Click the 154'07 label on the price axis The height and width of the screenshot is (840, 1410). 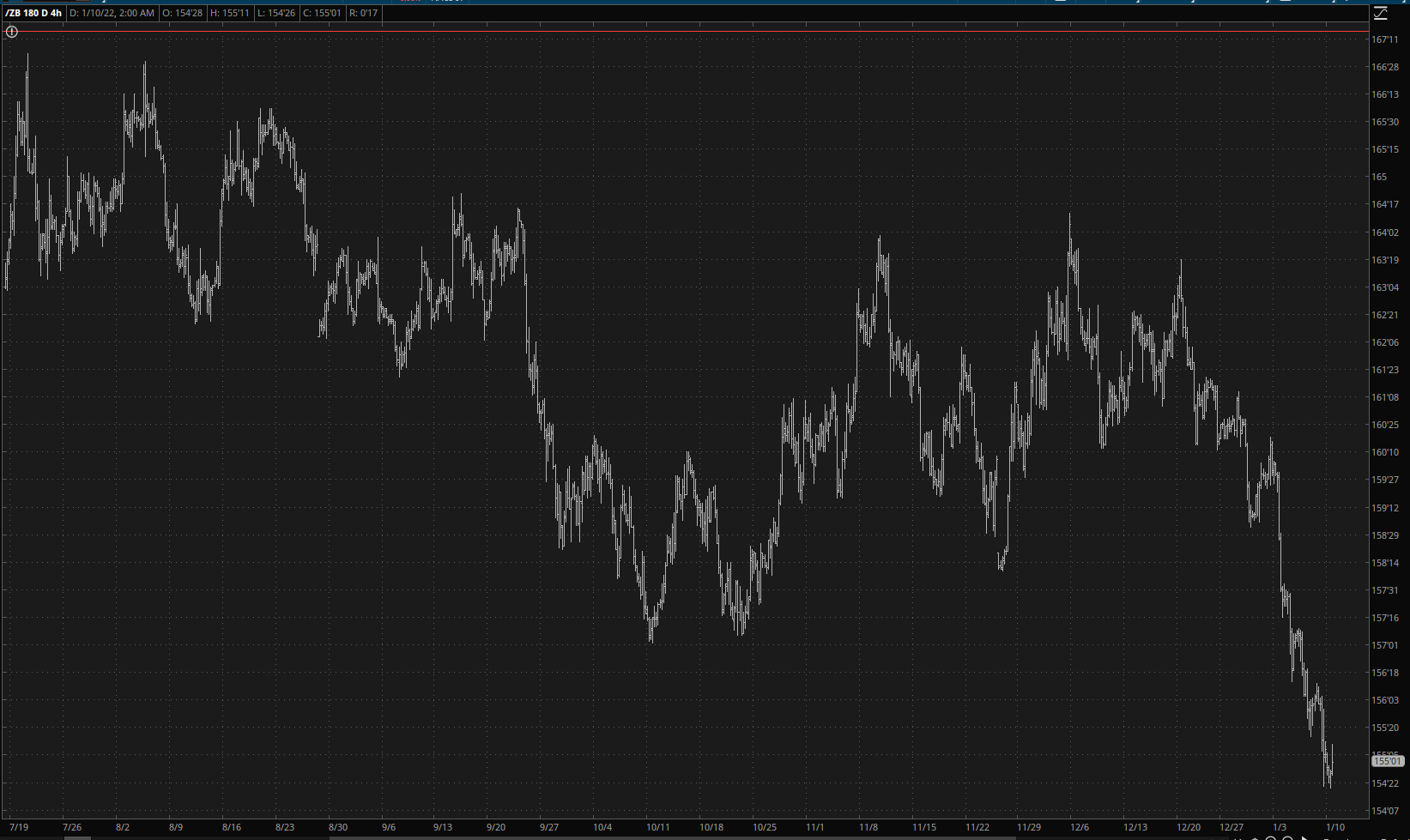[x=1385, y=810]
